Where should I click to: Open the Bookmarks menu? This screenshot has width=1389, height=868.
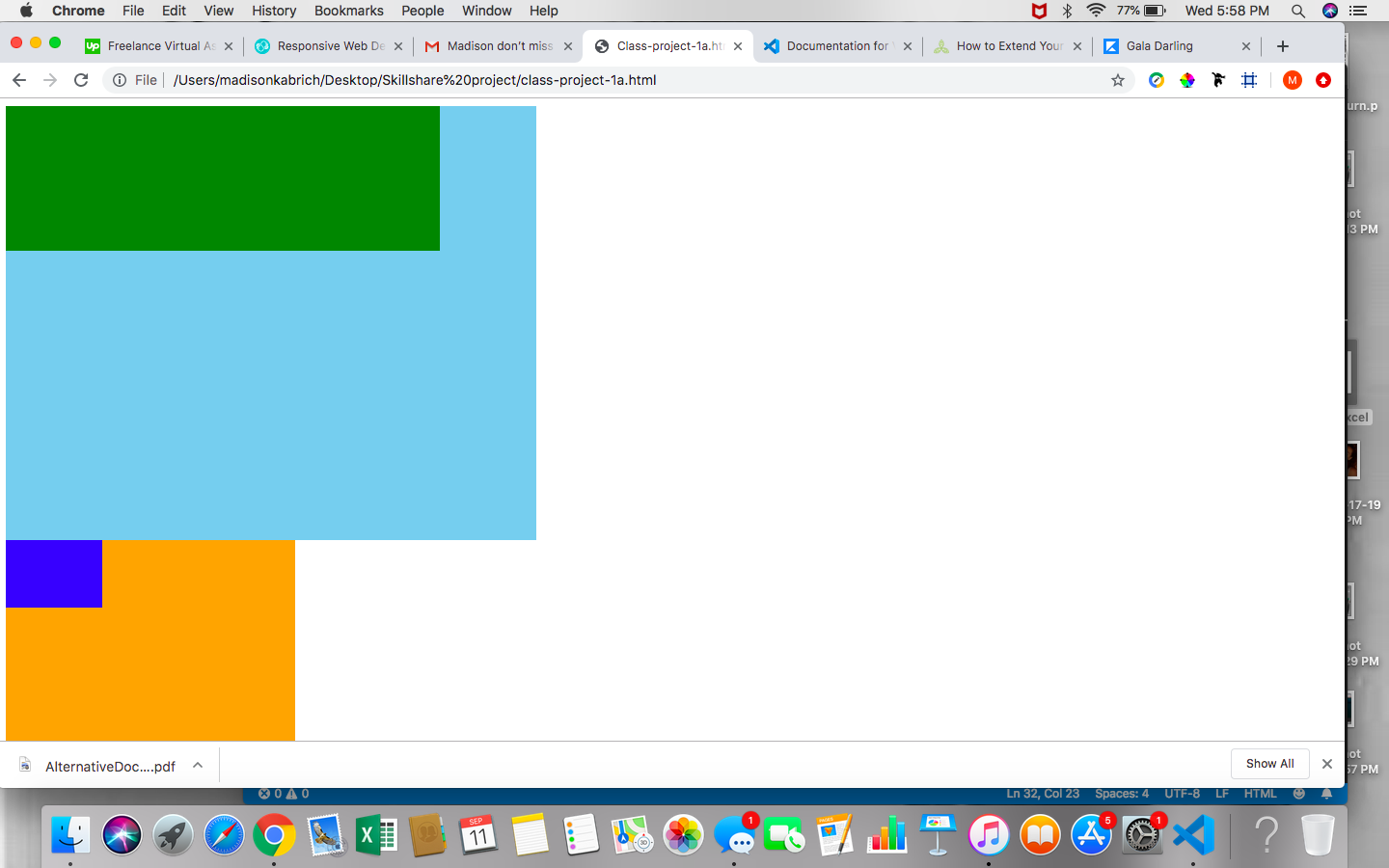[x=349, y=11]
